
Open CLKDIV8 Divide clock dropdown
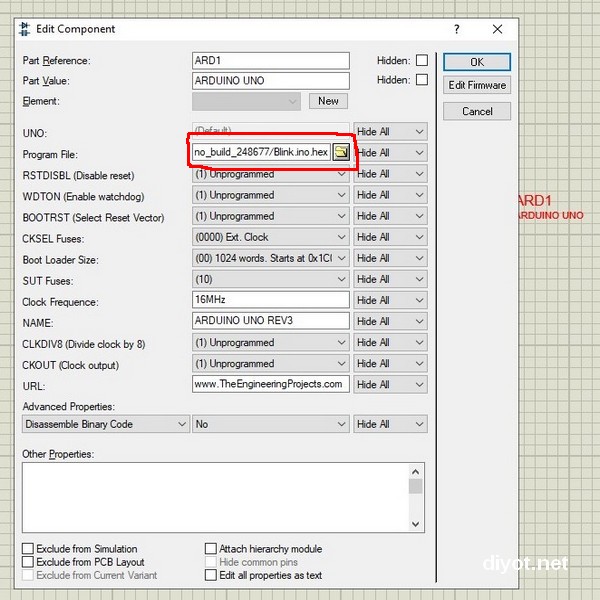[271, 342]
